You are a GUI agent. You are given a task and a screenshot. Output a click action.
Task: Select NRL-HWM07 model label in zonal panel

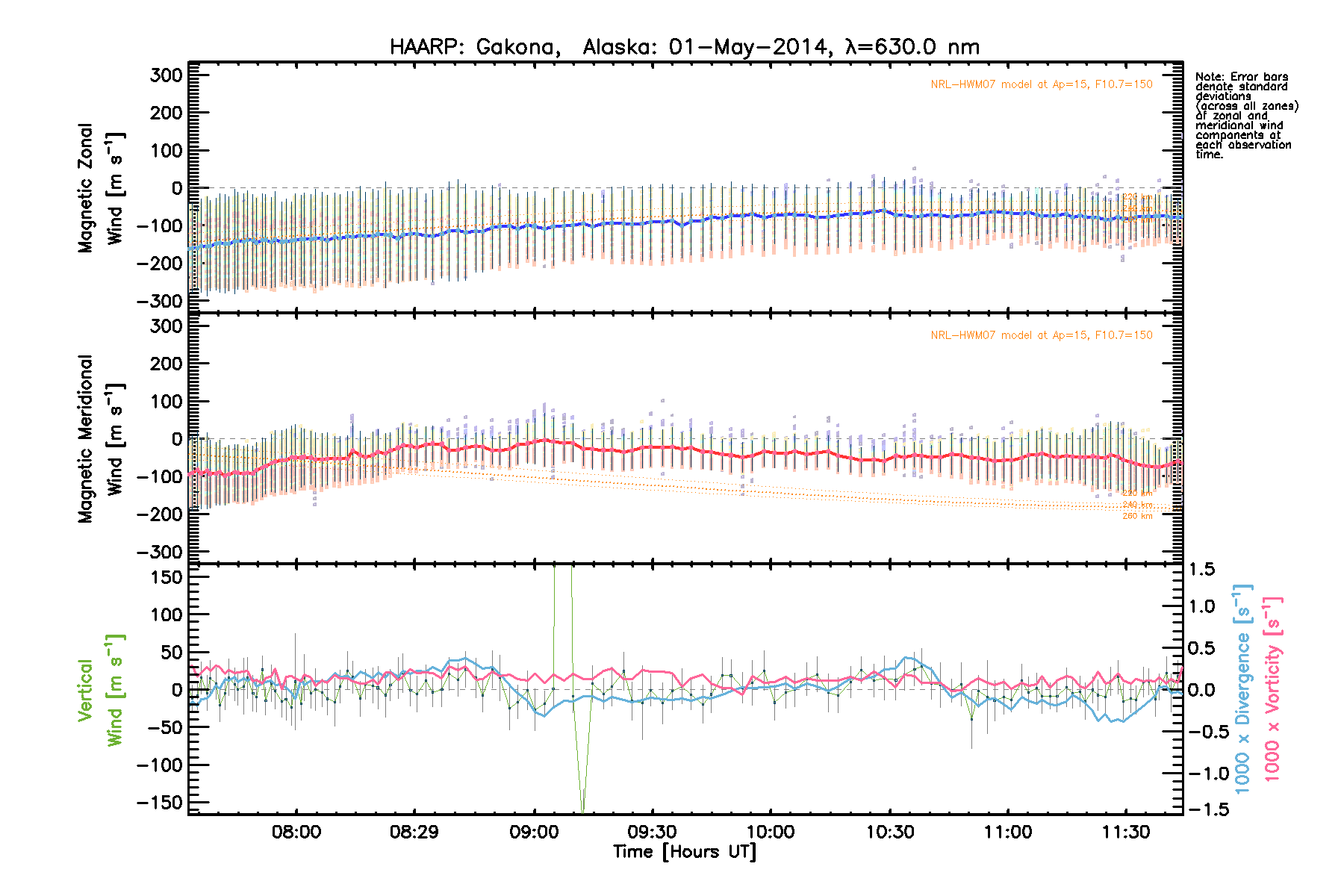click(1041, 84)
